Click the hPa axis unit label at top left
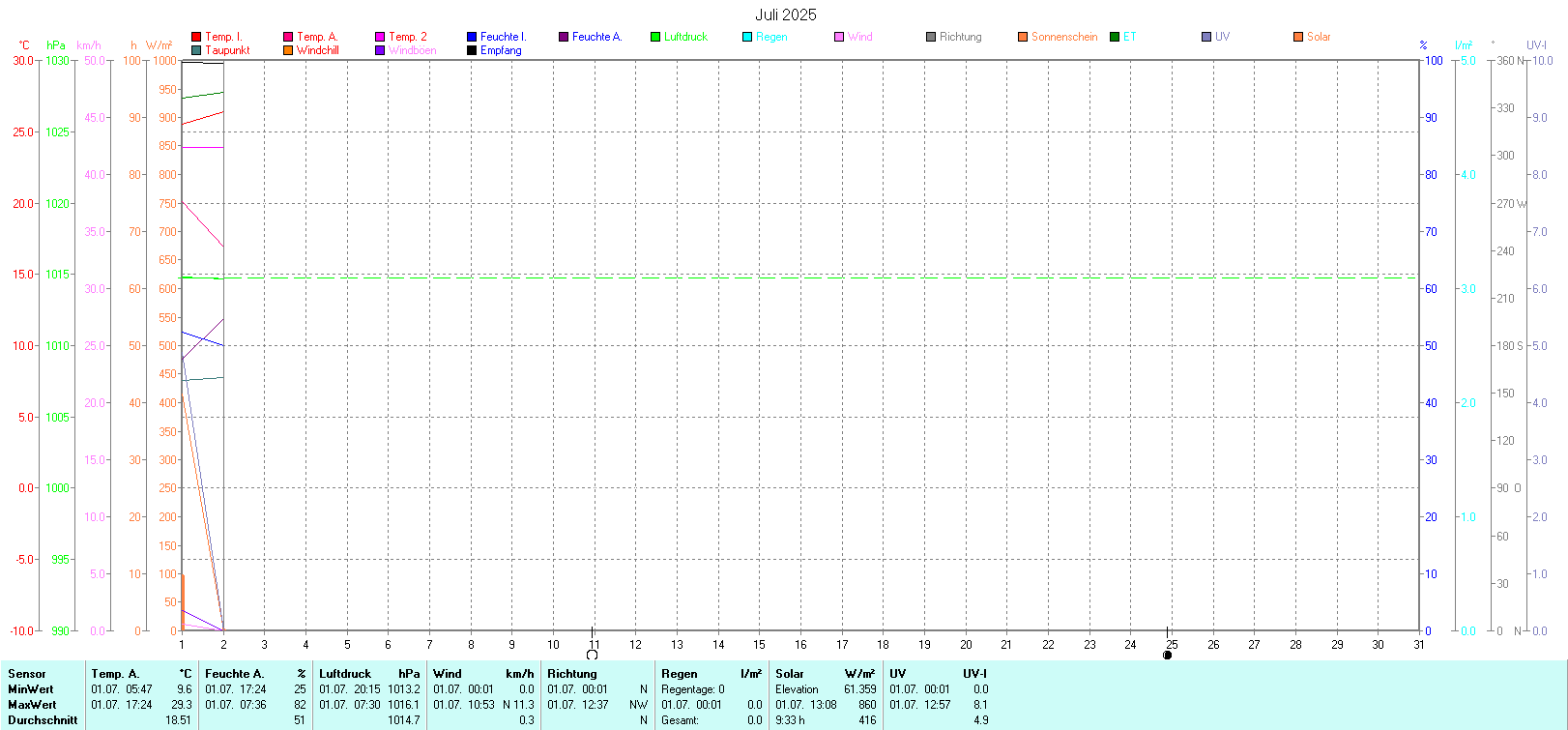This screenshot has height=730, width=1568. (x=56, y=45)
